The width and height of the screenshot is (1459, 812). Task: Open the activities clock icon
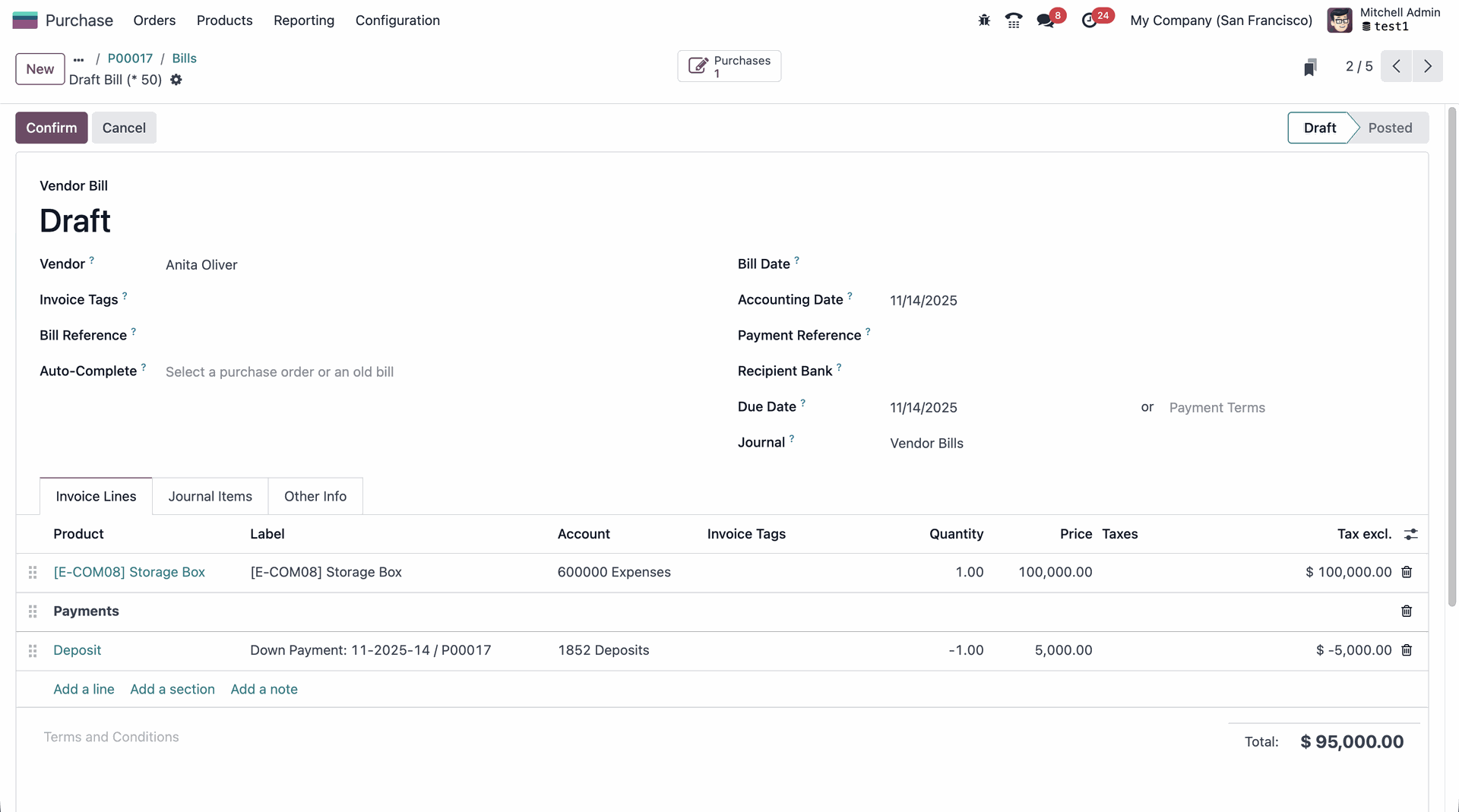point(1090,21)
